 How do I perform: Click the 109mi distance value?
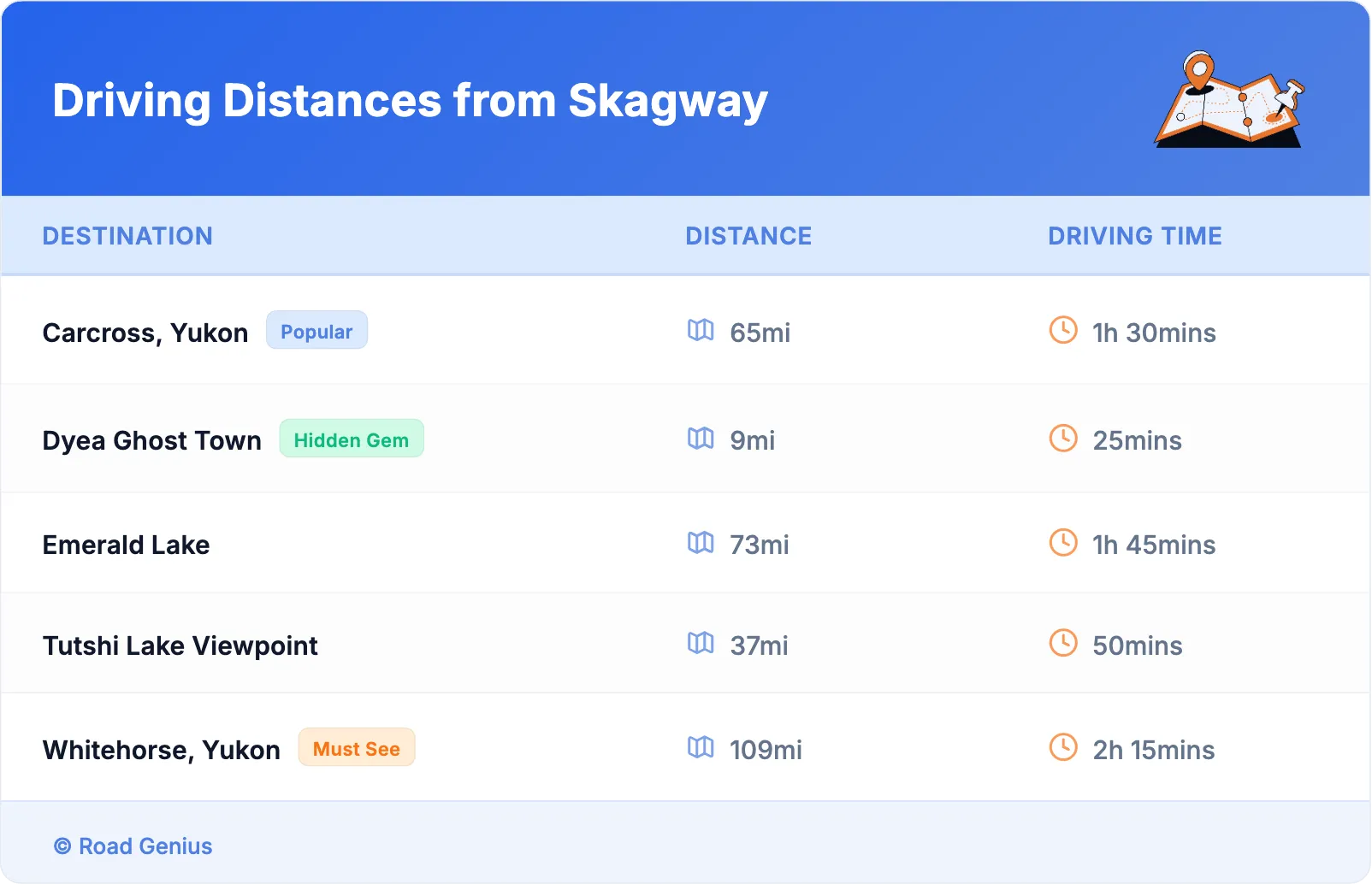point(766,750)
